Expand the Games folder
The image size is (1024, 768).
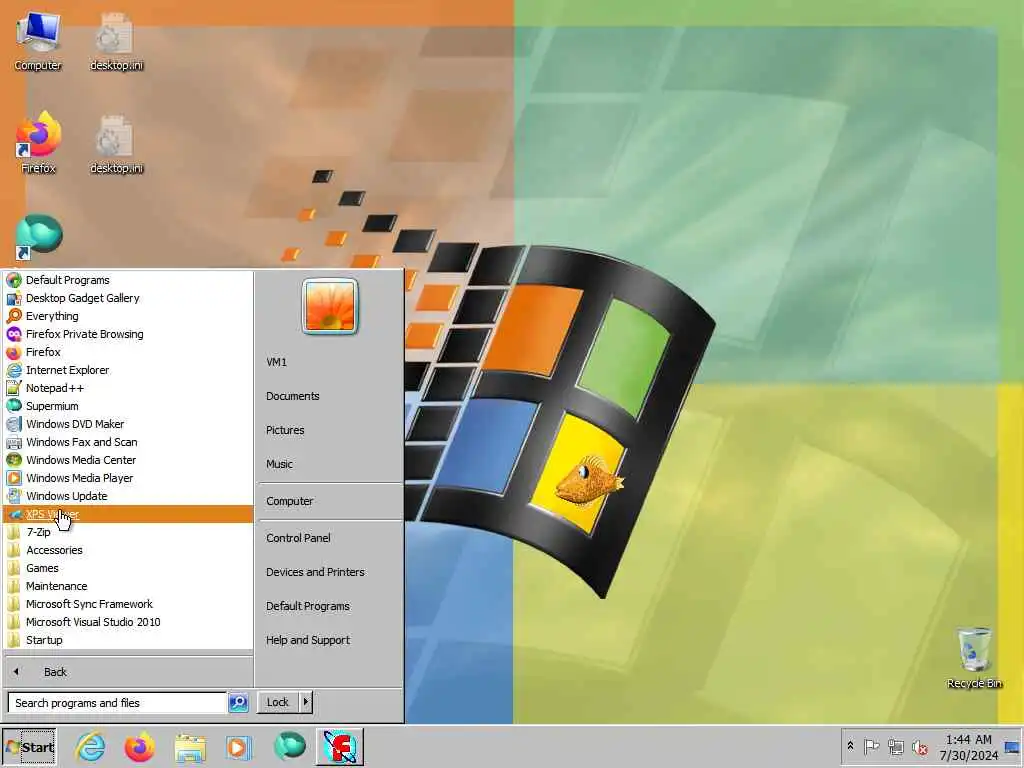[128, 568]
